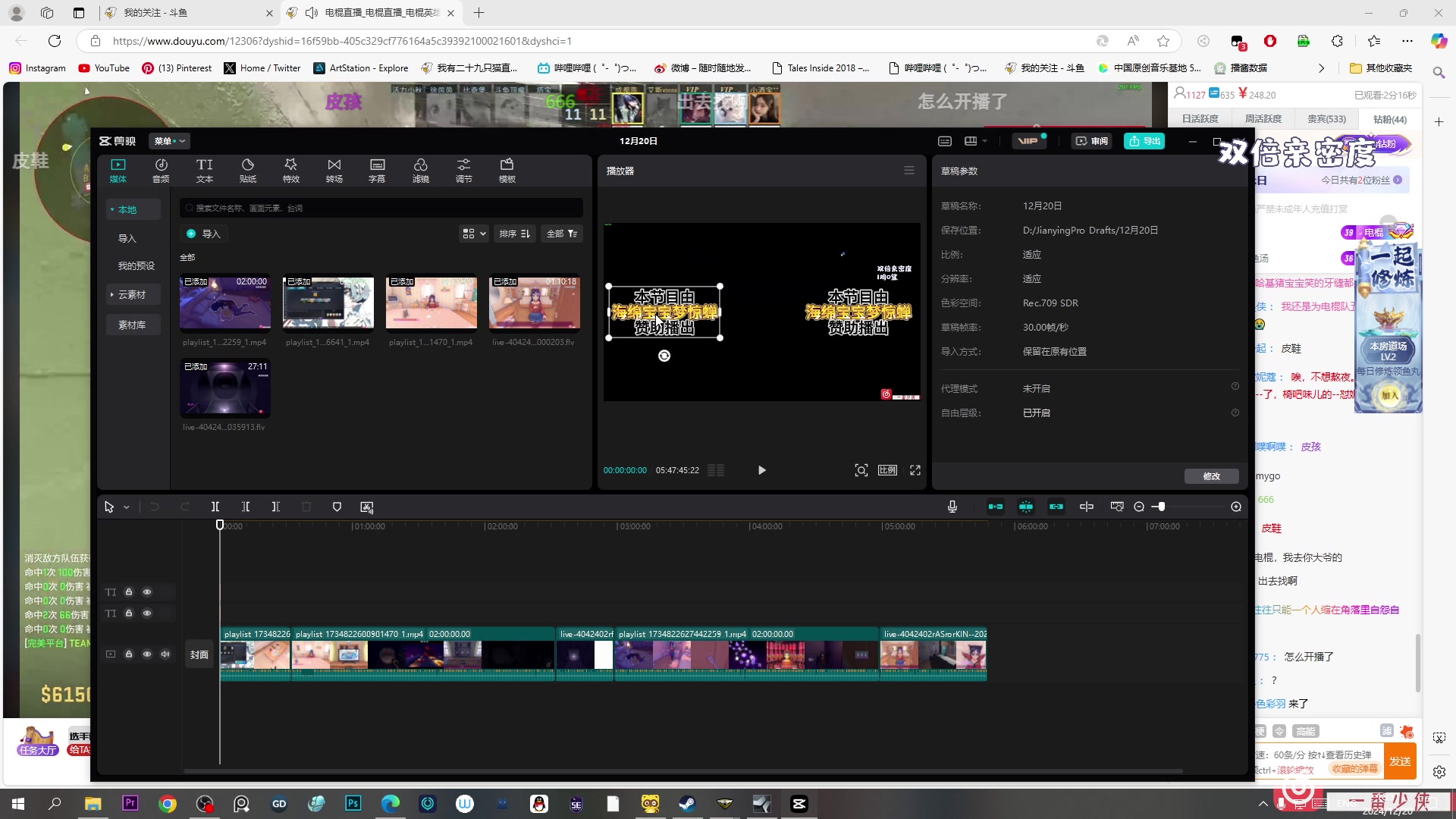Toggle lock on bottom video track

[129, 654]
